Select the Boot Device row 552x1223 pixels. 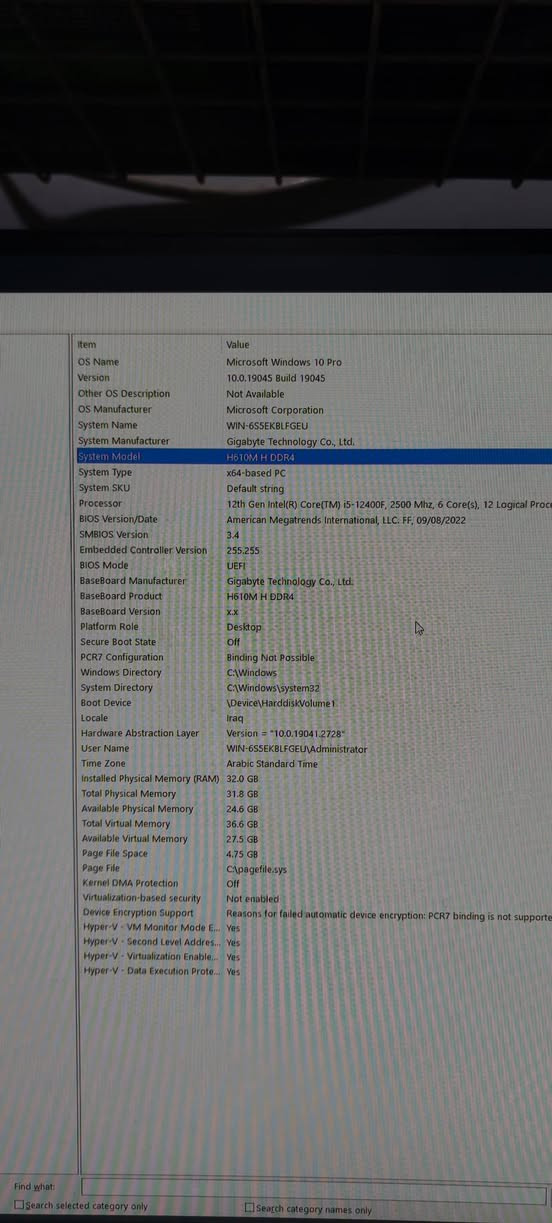pos(313,703)
